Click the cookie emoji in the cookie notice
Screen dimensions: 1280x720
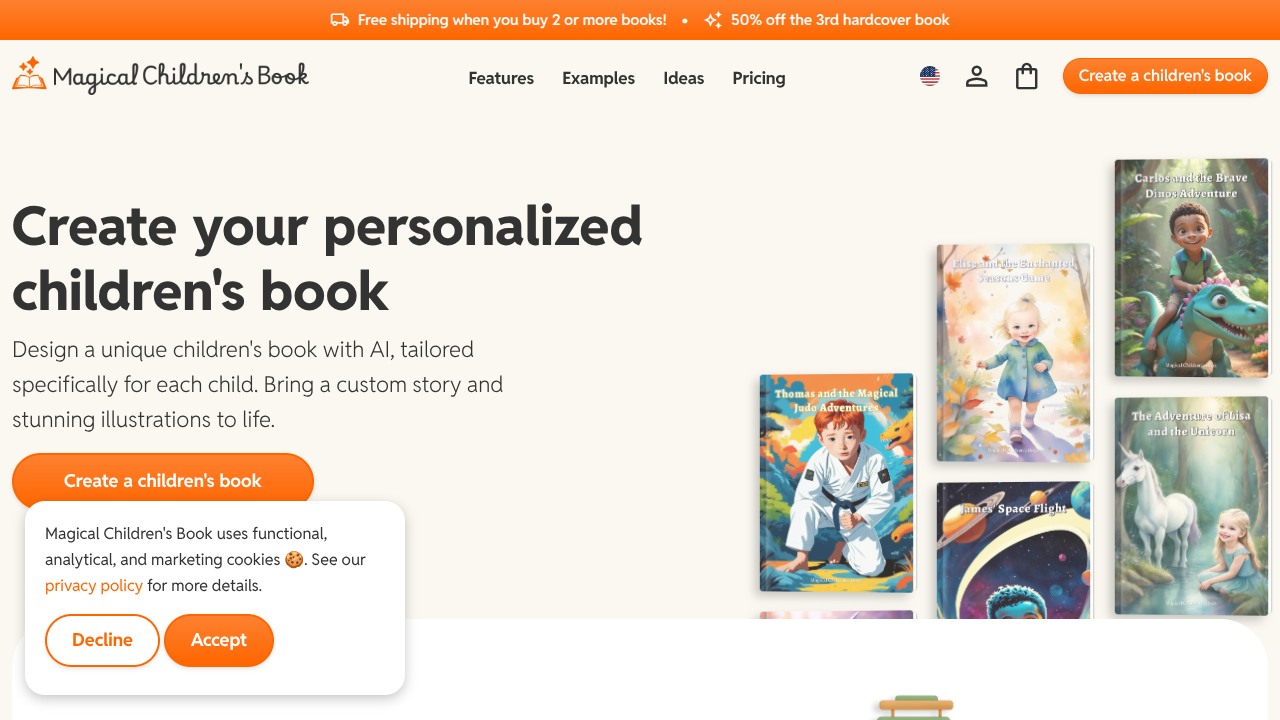click(x=294, y=560)
